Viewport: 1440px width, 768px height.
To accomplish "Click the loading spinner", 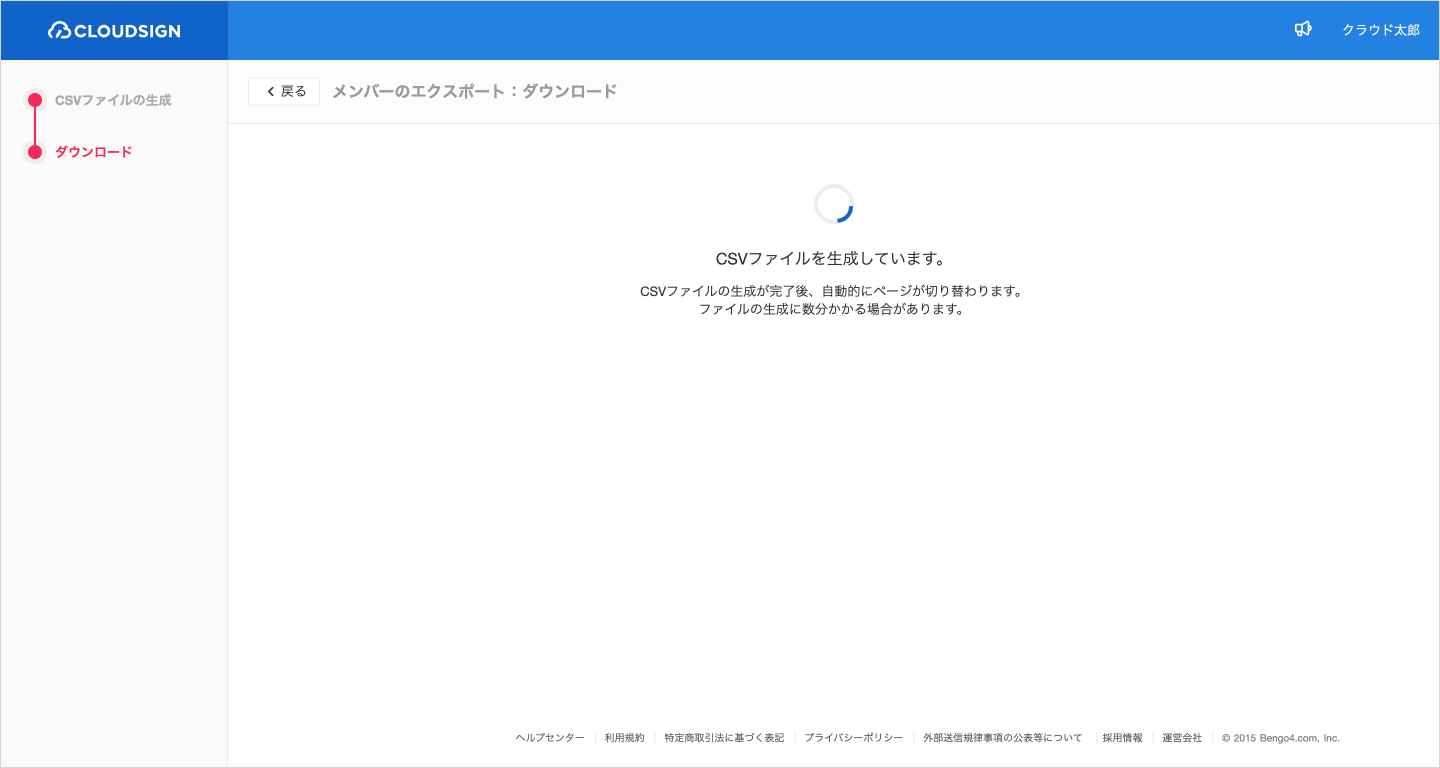I will [833, 204].
